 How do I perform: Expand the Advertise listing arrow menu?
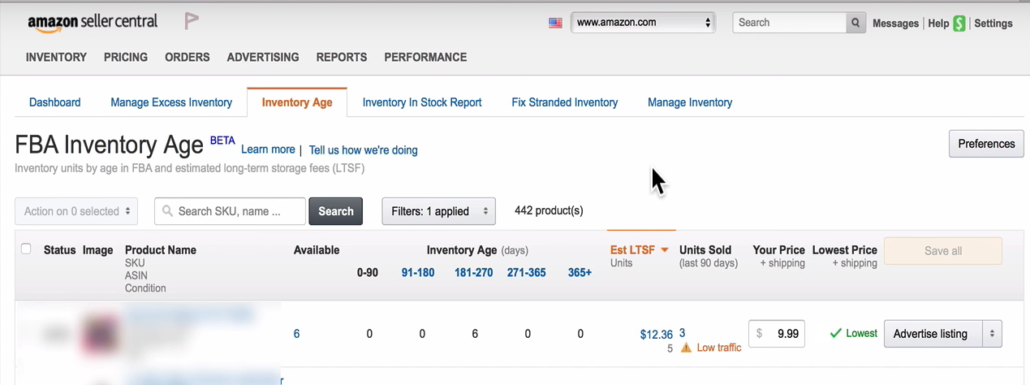coord(992,334)
